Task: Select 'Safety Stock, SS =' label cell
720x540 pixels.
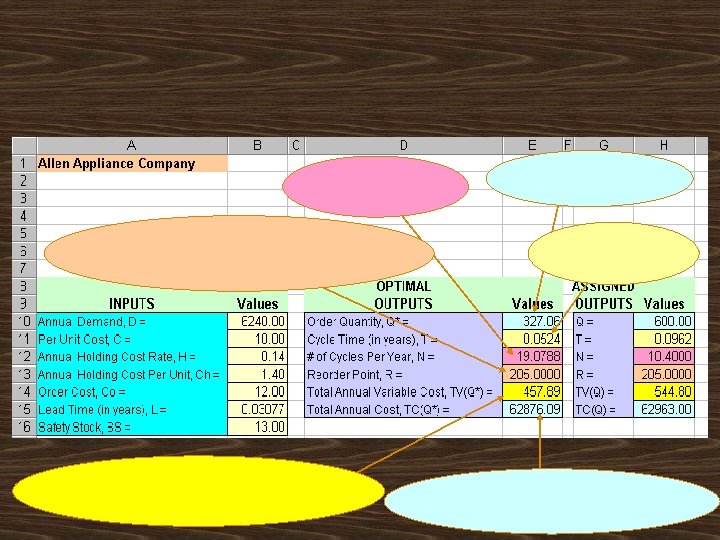Action: coord(132,427)
